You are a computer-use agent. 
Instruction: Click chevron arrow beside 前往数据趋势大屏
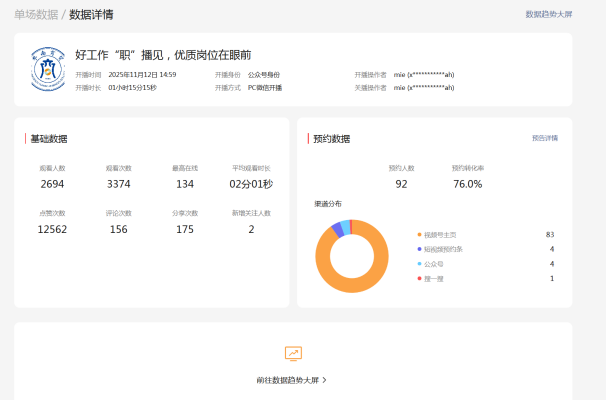325,380
